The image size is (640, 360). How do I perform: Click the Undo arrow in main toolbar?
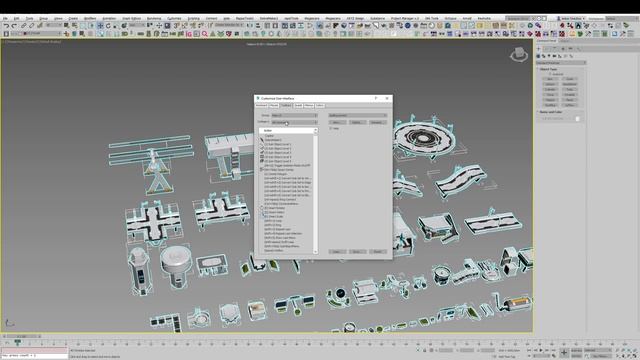pyautogui.click(x=7, y=26)
